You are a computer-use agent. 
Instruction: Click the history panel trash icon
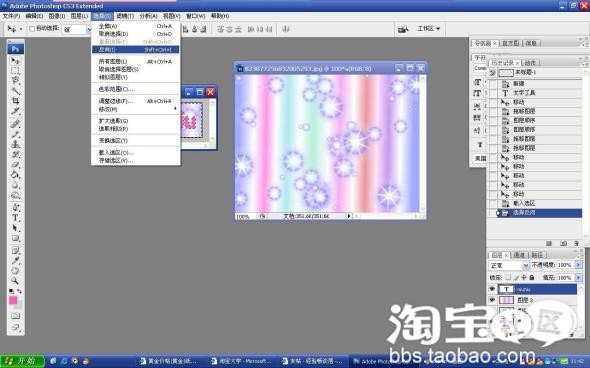point(576,243)
